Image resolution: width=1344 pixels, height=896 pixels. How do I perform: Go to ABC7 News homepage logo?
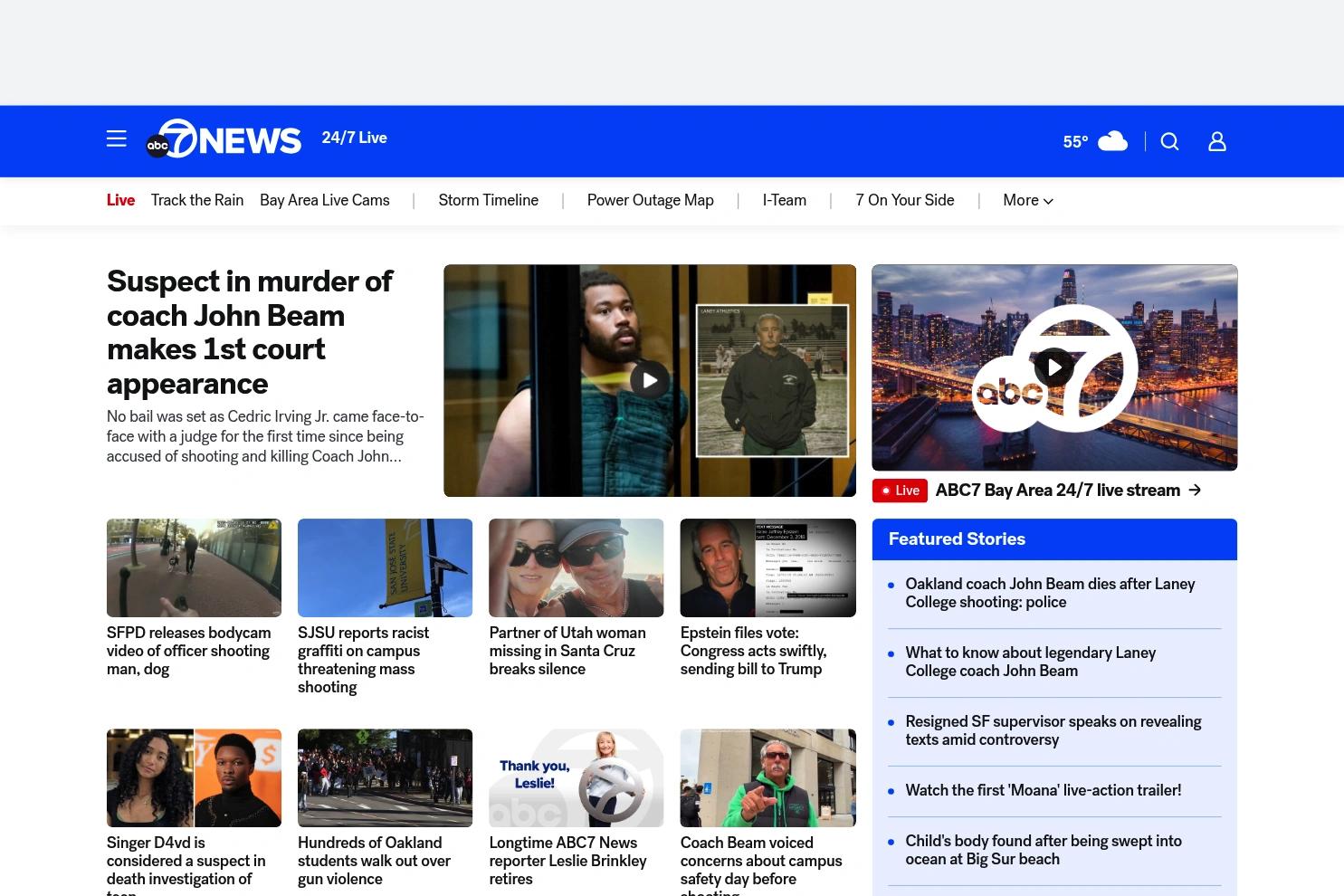click(x=224, y=139)
